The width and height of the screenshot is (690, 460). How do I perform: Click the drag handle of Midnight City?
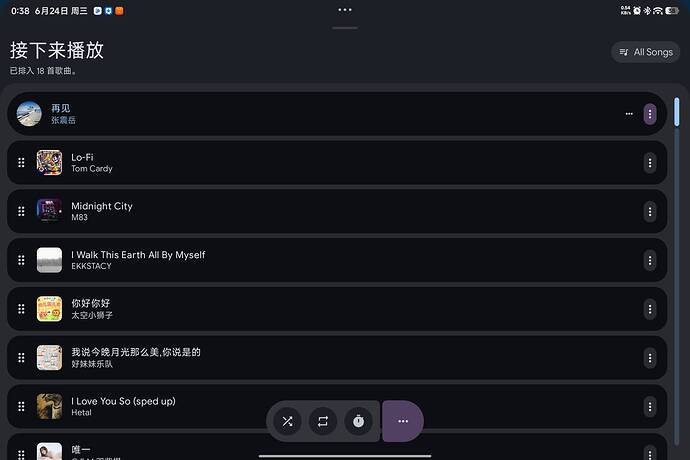21,212
